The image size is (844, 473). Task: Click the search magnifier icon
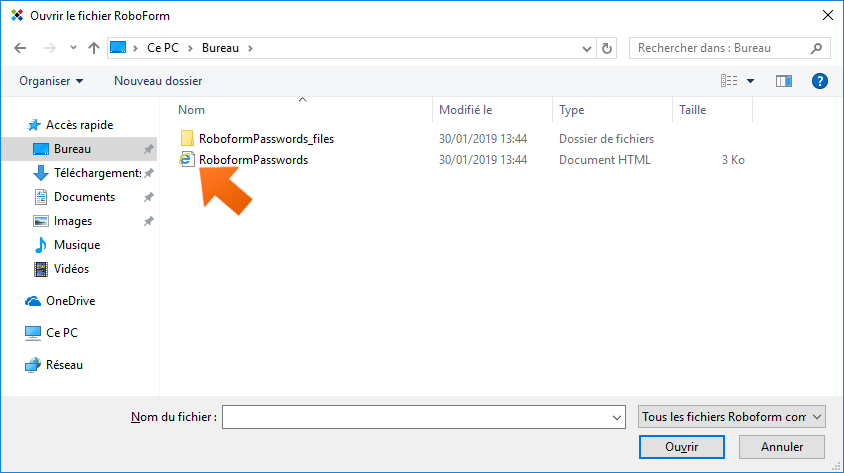[x=817, y=48]
